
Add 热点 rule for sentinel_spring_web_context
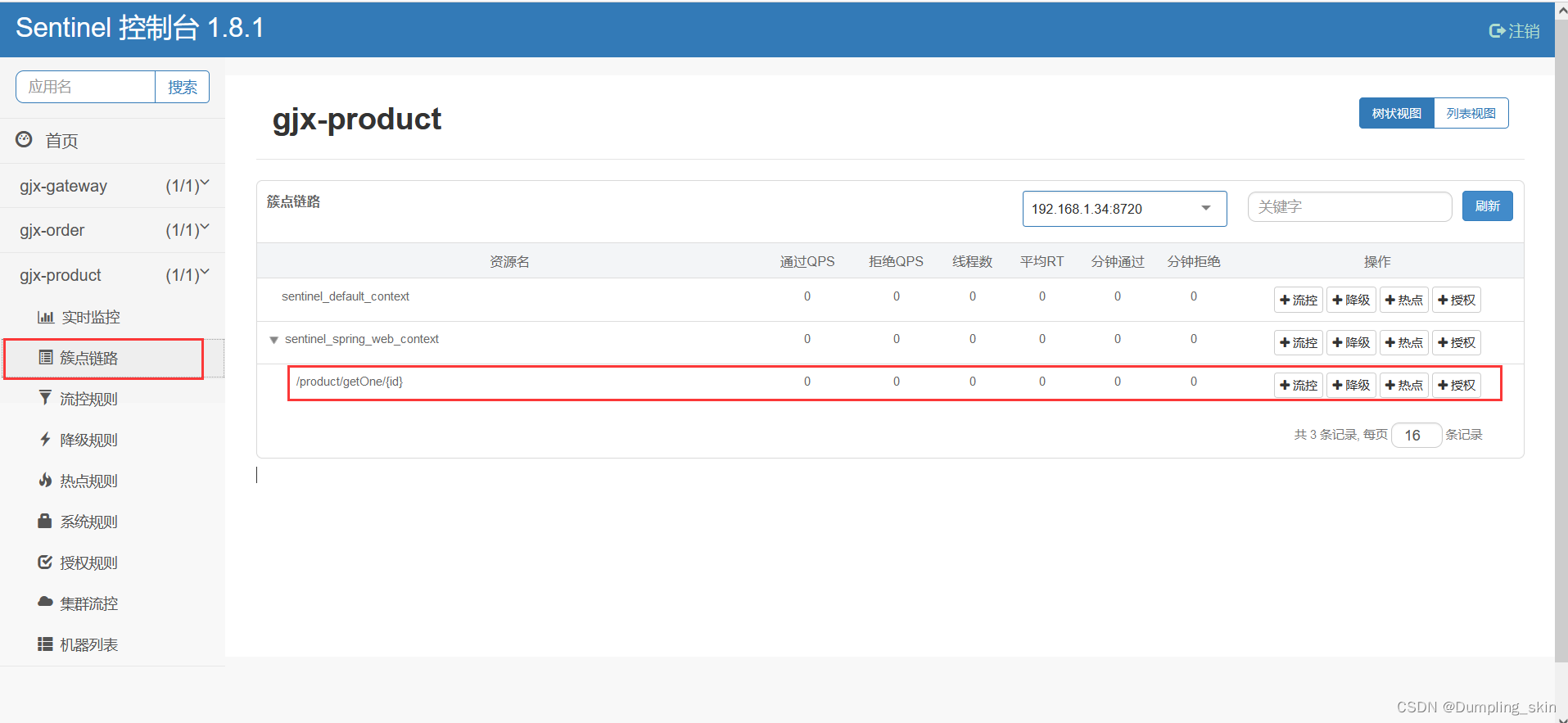click(x=1403, y=342)
